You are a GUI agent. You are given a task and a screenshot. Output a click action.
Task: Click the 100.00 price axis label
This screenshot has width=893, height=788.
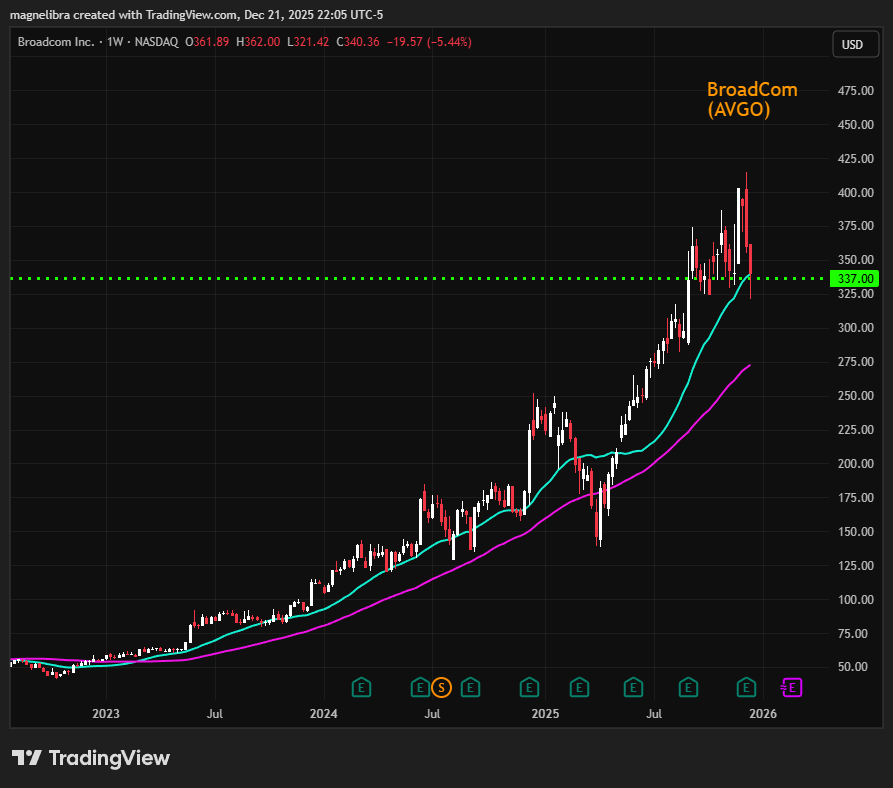tap(855, 600)
